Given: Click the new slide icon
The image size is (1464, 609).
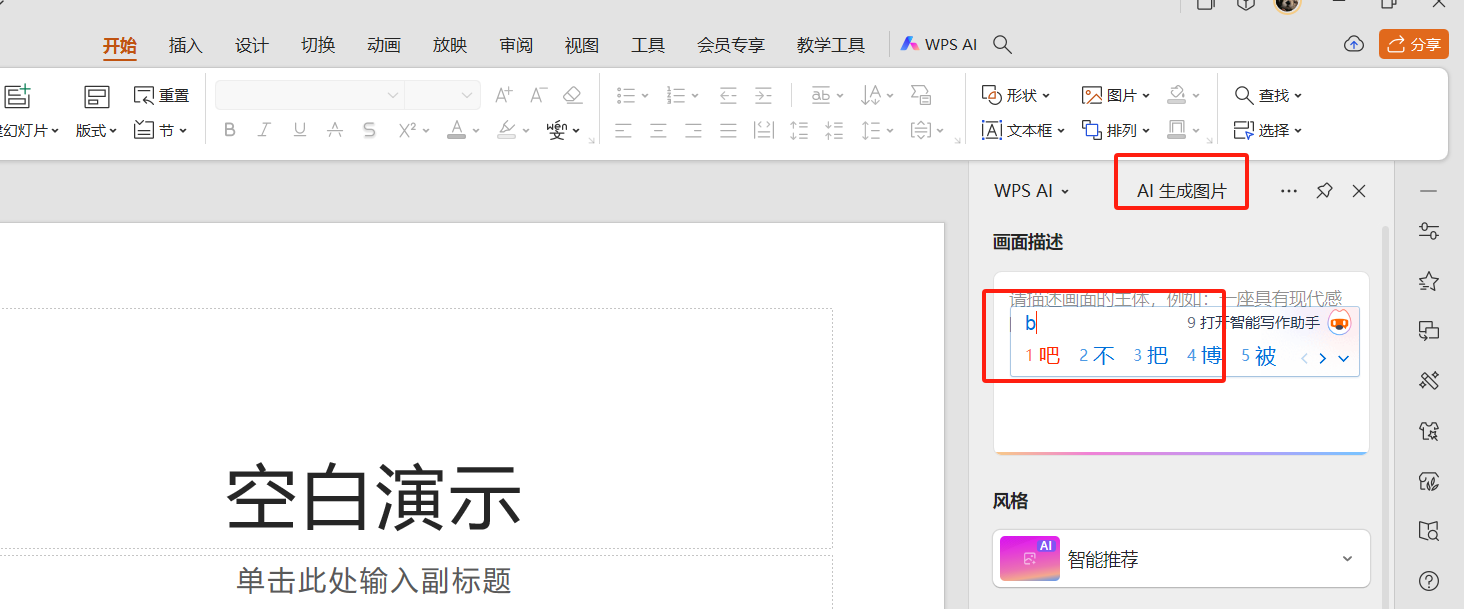Looking at the screenshot, I should click(x=18, y=96).
